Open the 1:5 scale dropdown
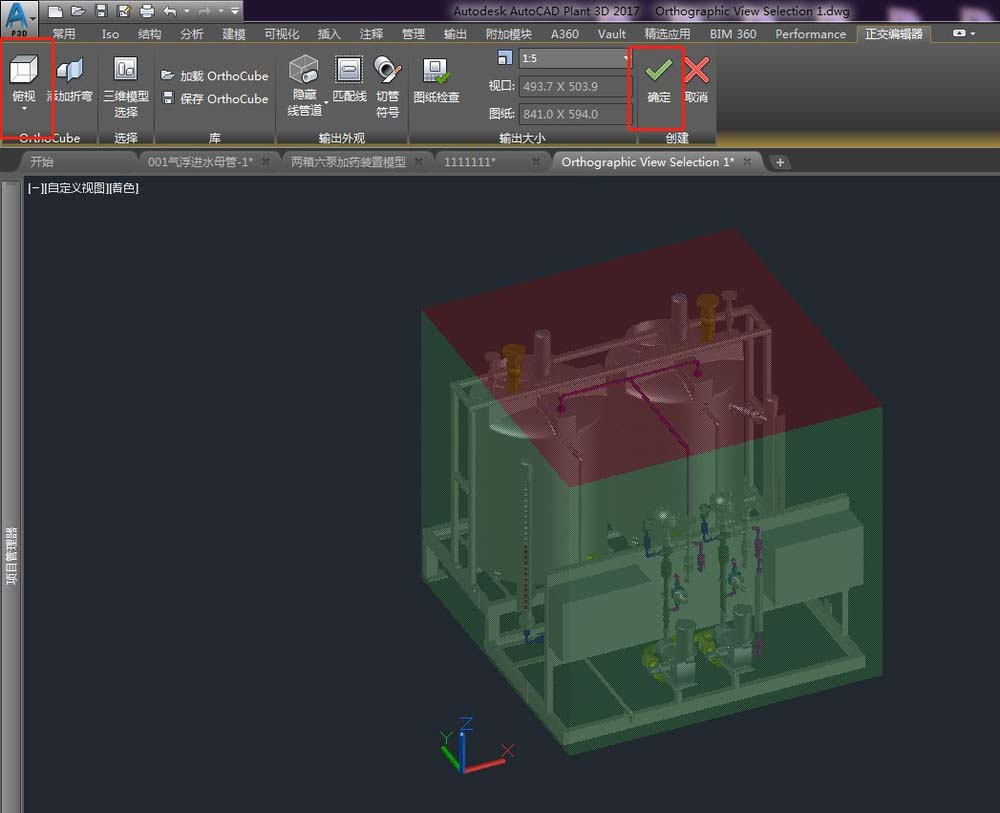The height and width of the screenshot is (813, 1000). click(x=625, y=60)
